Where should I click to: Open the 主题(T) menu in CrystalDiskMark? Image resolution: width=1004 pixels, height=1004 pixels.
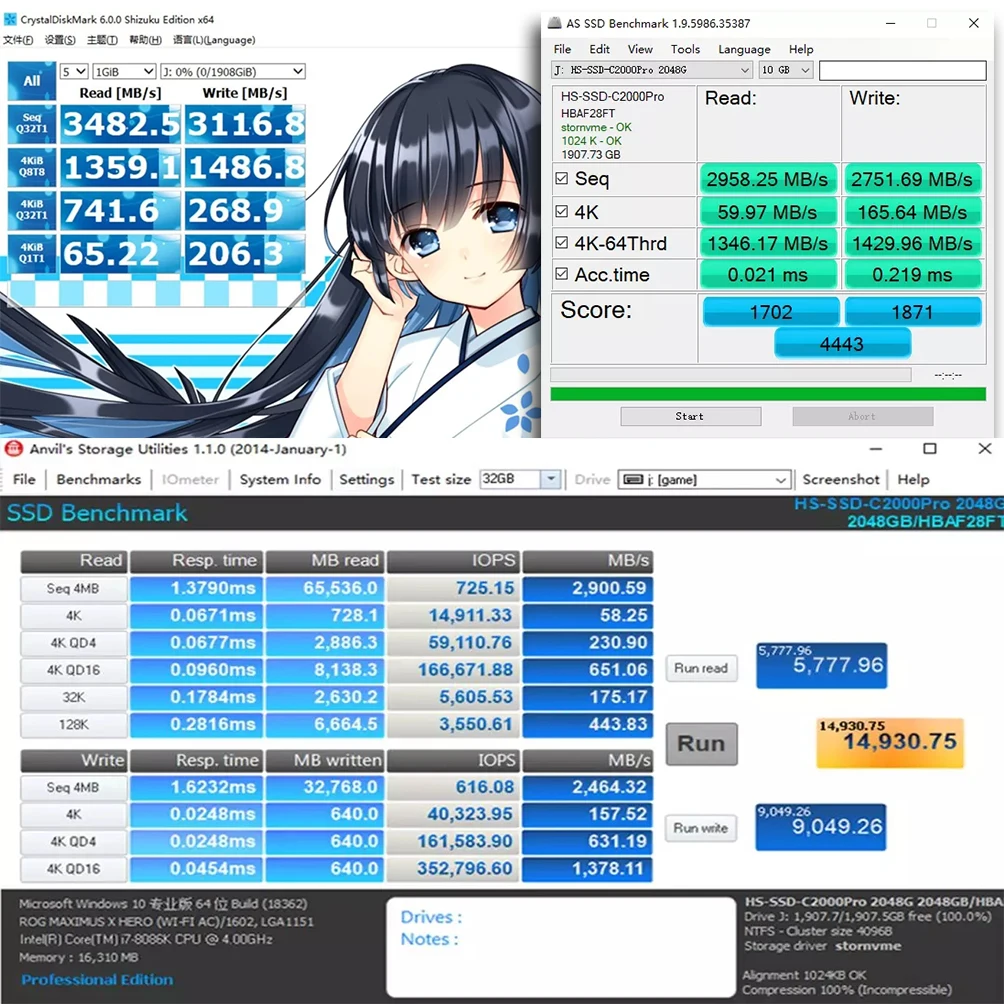click(x=102, y=40)
